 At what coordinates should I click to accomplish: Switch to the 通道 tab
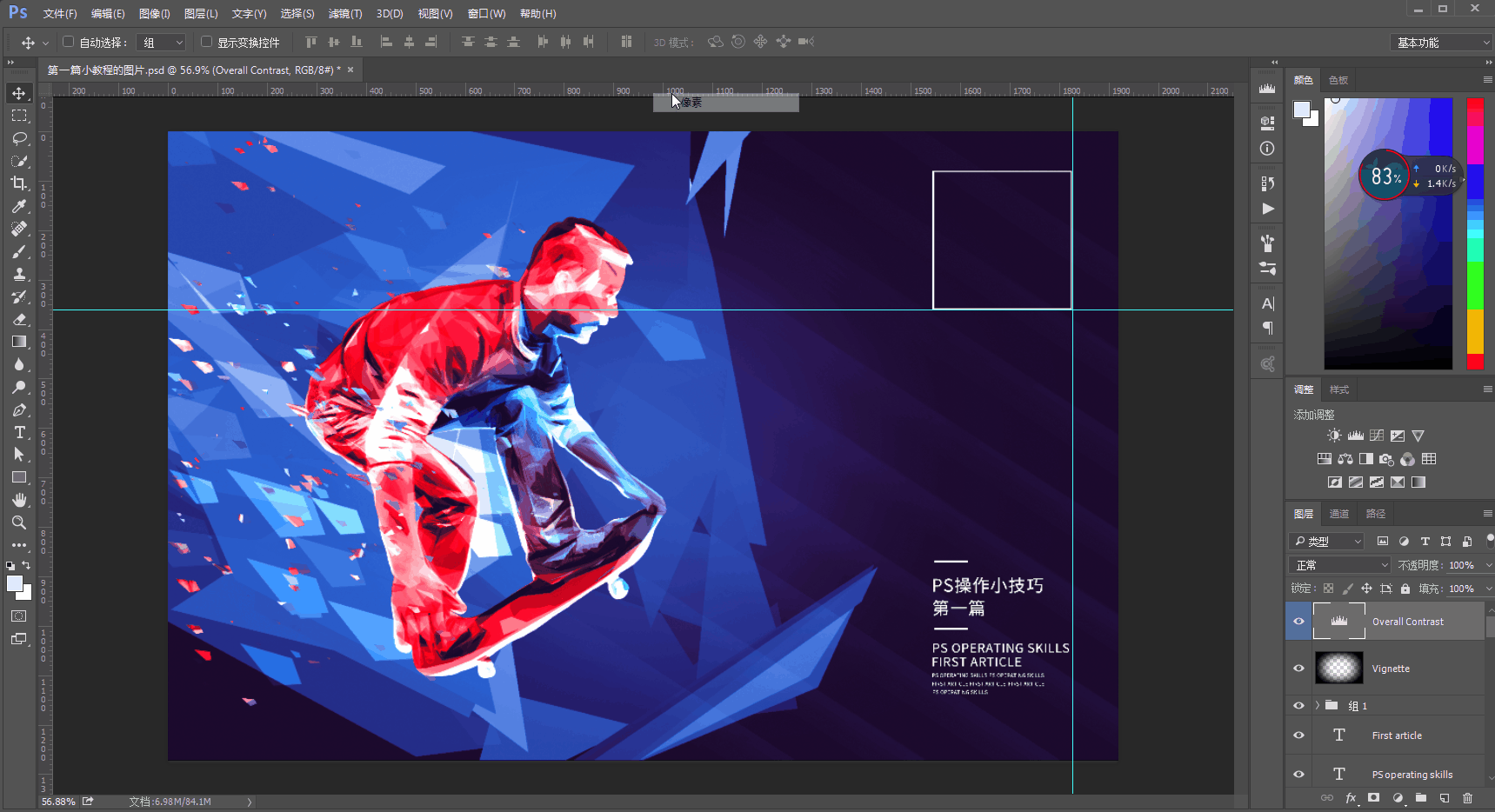pos(1339,514)
